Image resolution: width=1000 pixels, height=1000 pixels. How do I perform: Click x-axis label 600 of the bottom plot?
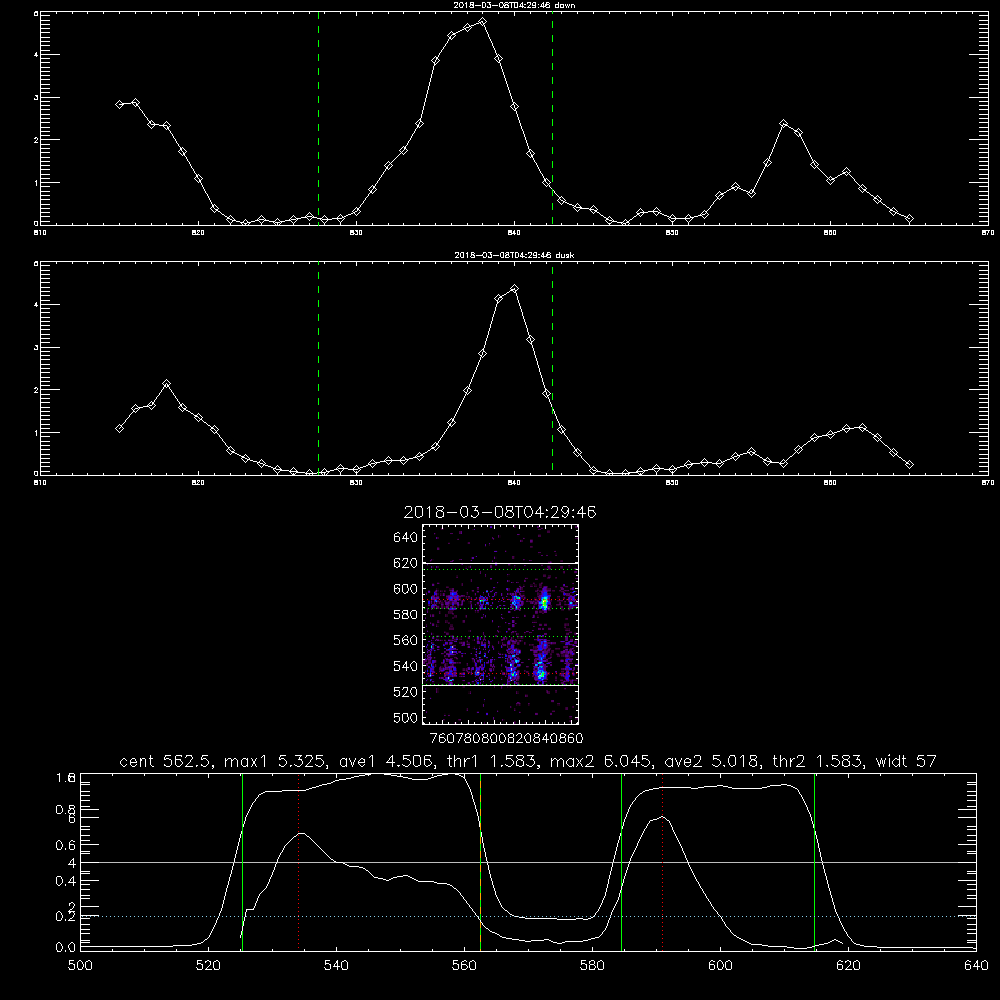point(721,966)
